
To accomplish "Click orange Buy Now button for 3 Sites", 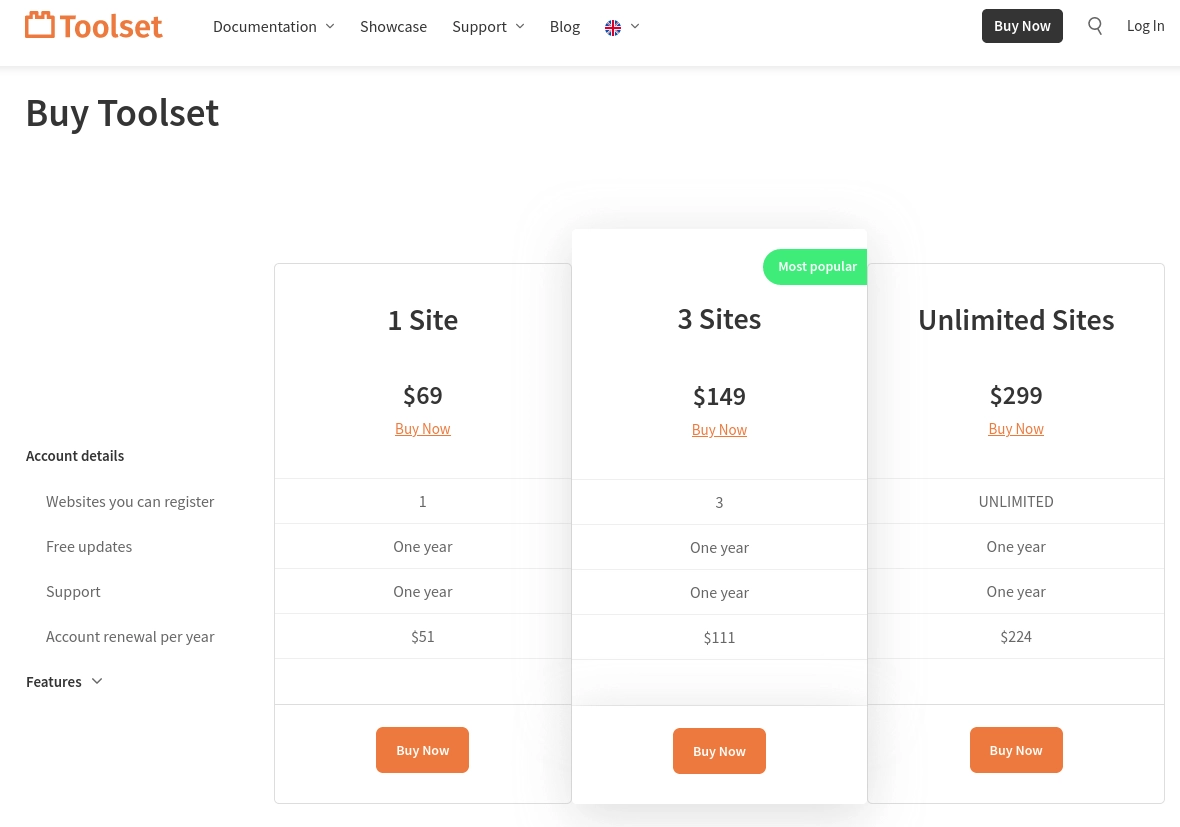I will tap(719, 750).
